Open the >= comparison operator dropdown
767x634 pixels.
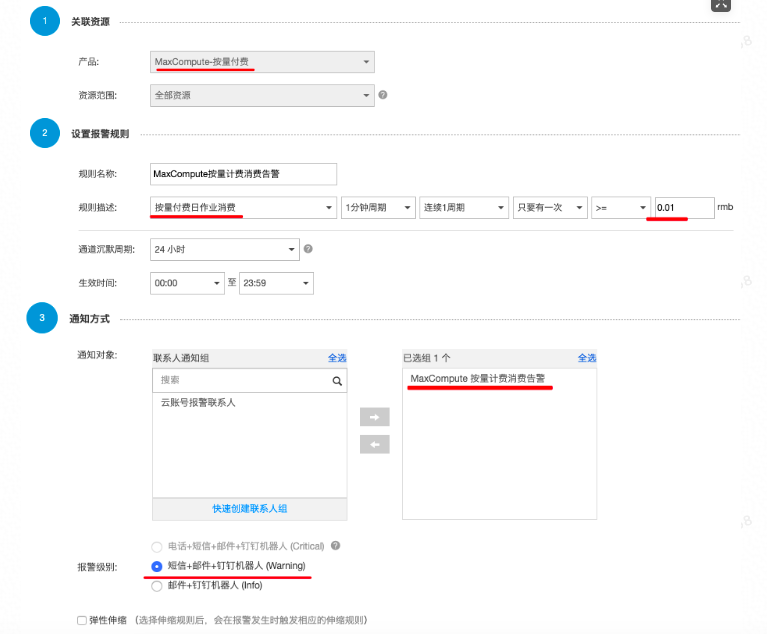tap(621, 208)
